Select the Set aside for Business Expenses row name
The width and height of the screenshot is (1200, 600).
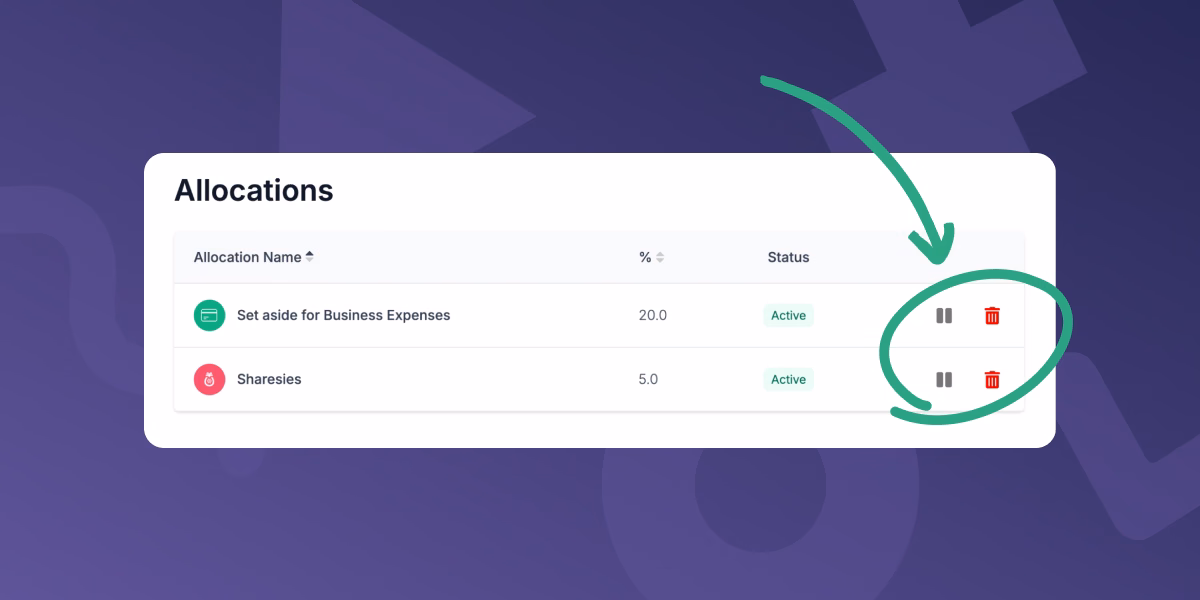pyautogui.click(x=343, y=315)
